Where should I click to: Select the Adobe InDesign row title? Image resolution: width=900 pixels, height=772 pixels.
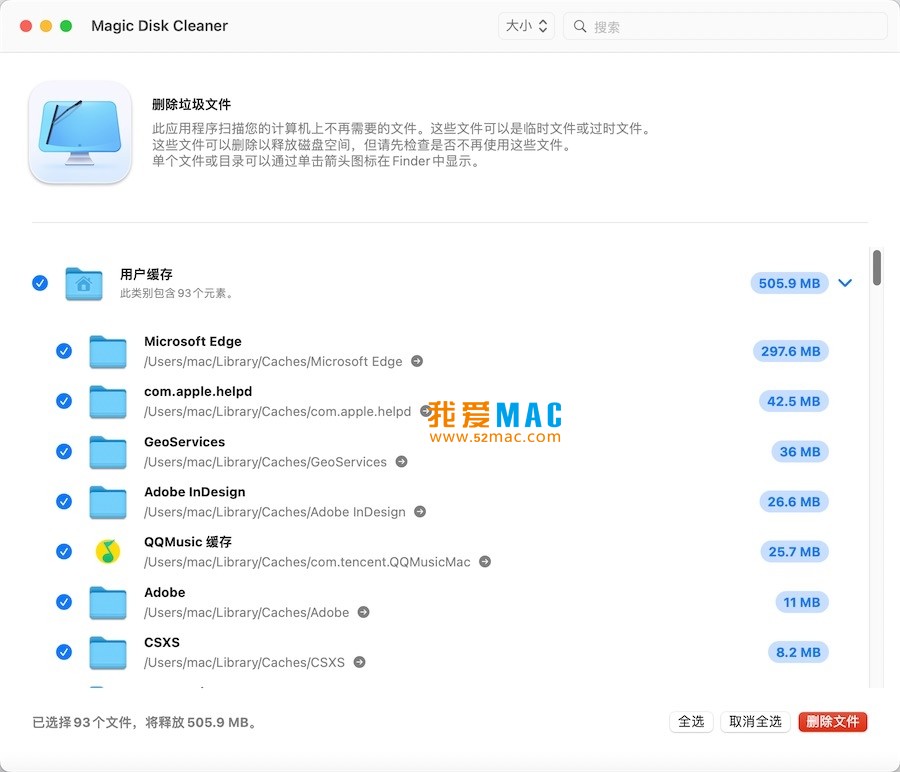click(x=195, y=492)
